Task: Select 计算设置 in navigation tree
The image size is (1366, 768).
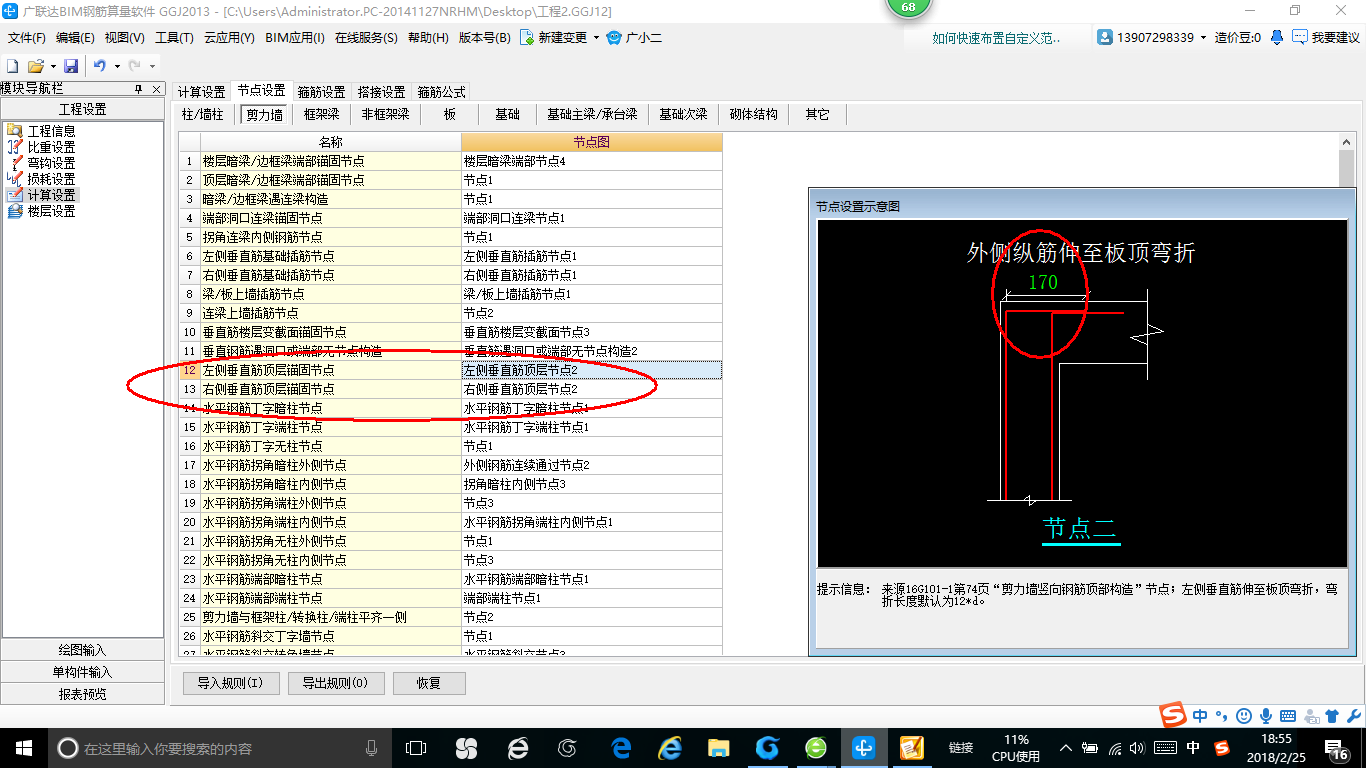Action: [x=51, y=195]
